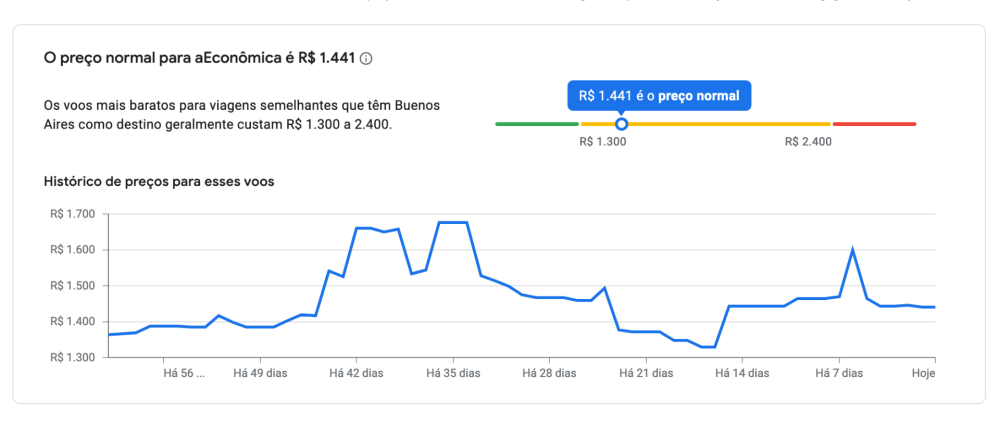Select the "Há 7 dias" axis label
Screen dimensions: 1000x425
pyautogui.click(x=838, y=373)
